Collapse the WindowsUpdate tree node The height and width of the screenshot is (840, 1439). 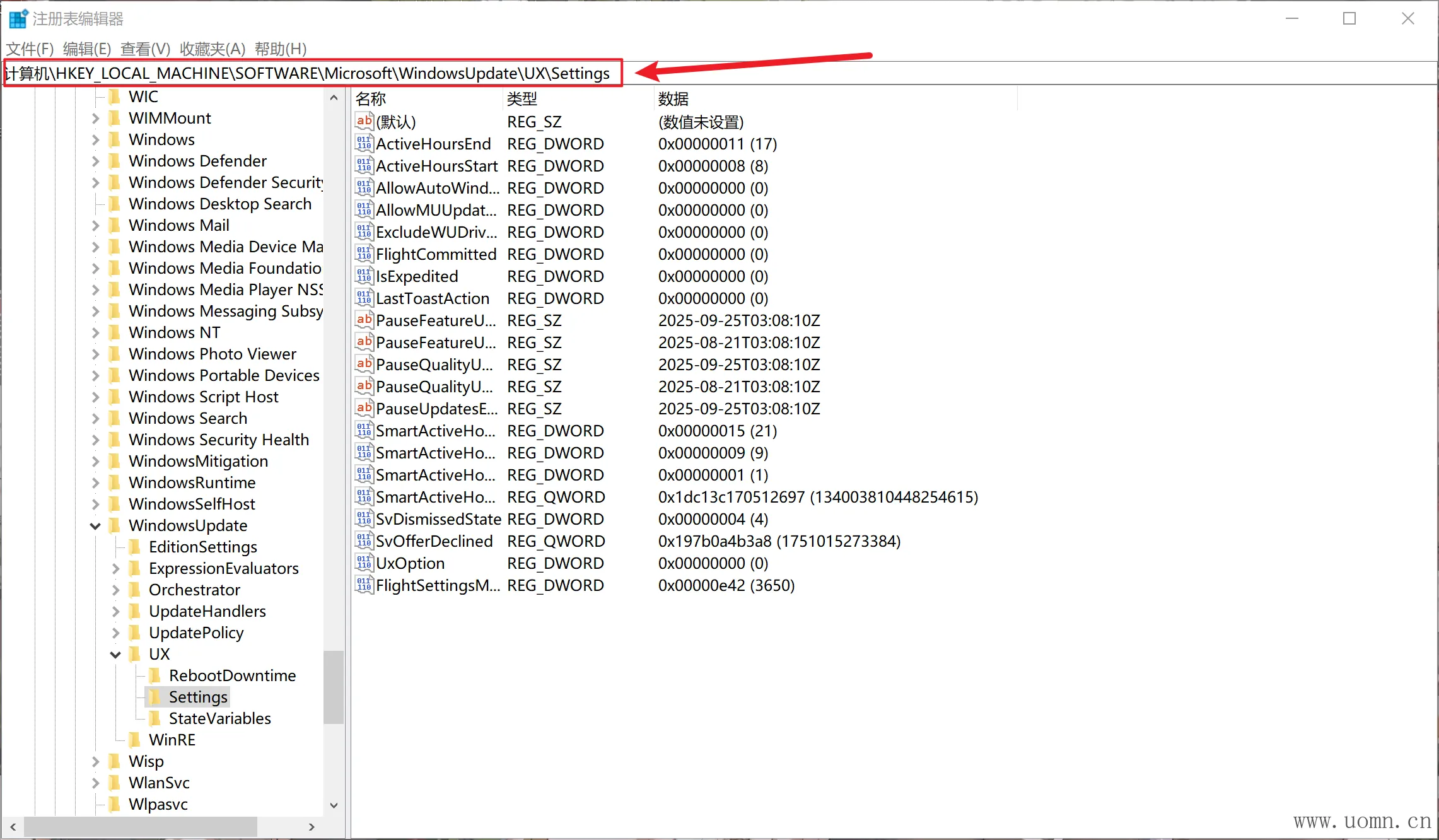95,525
